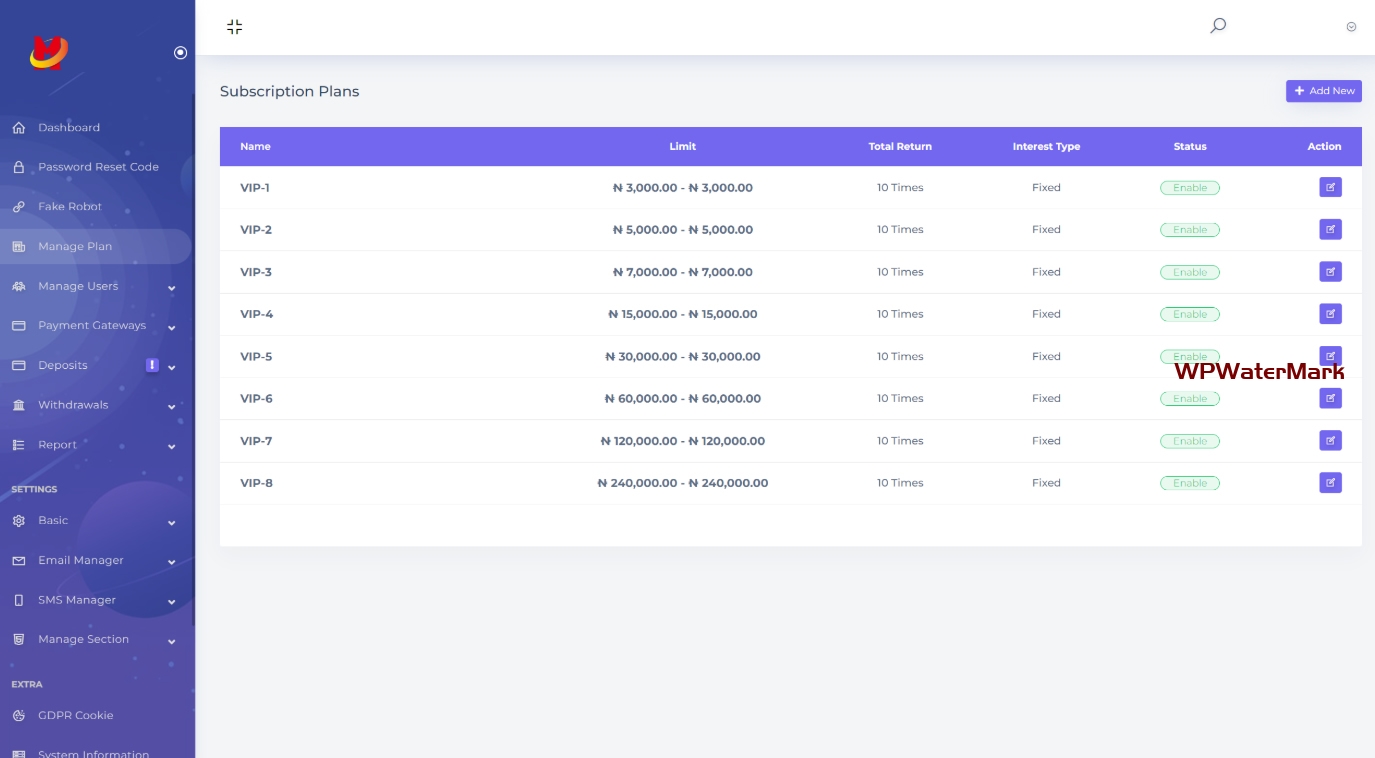Expand the Payment Gateways submenu
The width and height of the screenshot is (1375, 758).
click(x=171, y=327)
